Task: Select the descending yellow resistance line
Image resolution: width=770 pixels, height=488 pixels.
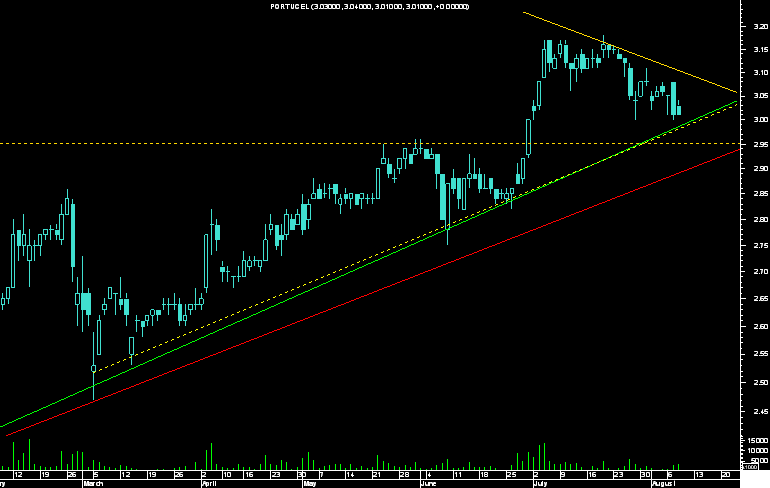Action: point(631,52)
